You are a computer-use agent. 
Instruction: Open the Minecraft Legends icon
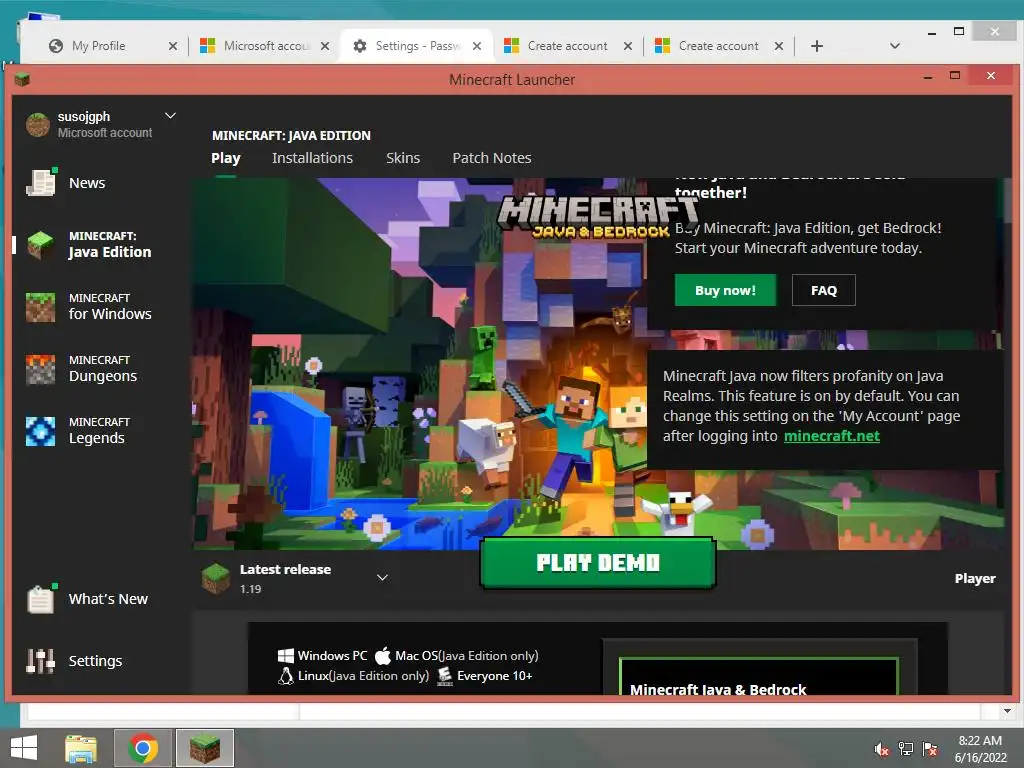point(40,431)
